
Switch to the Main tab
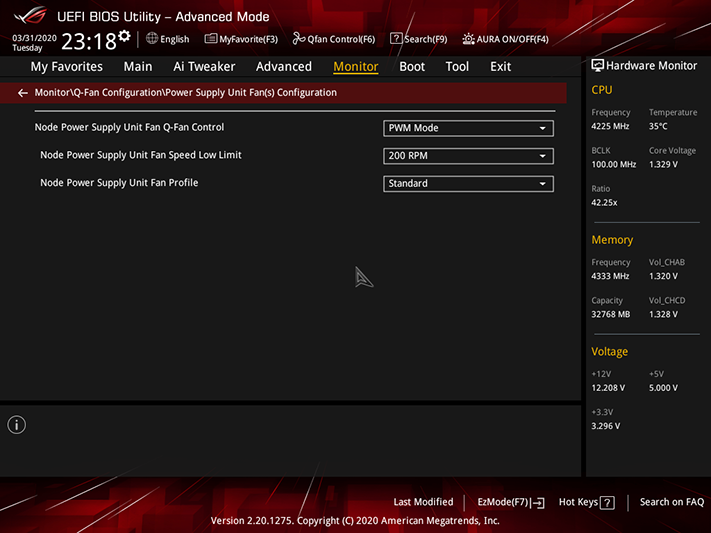tap(138, 67)
